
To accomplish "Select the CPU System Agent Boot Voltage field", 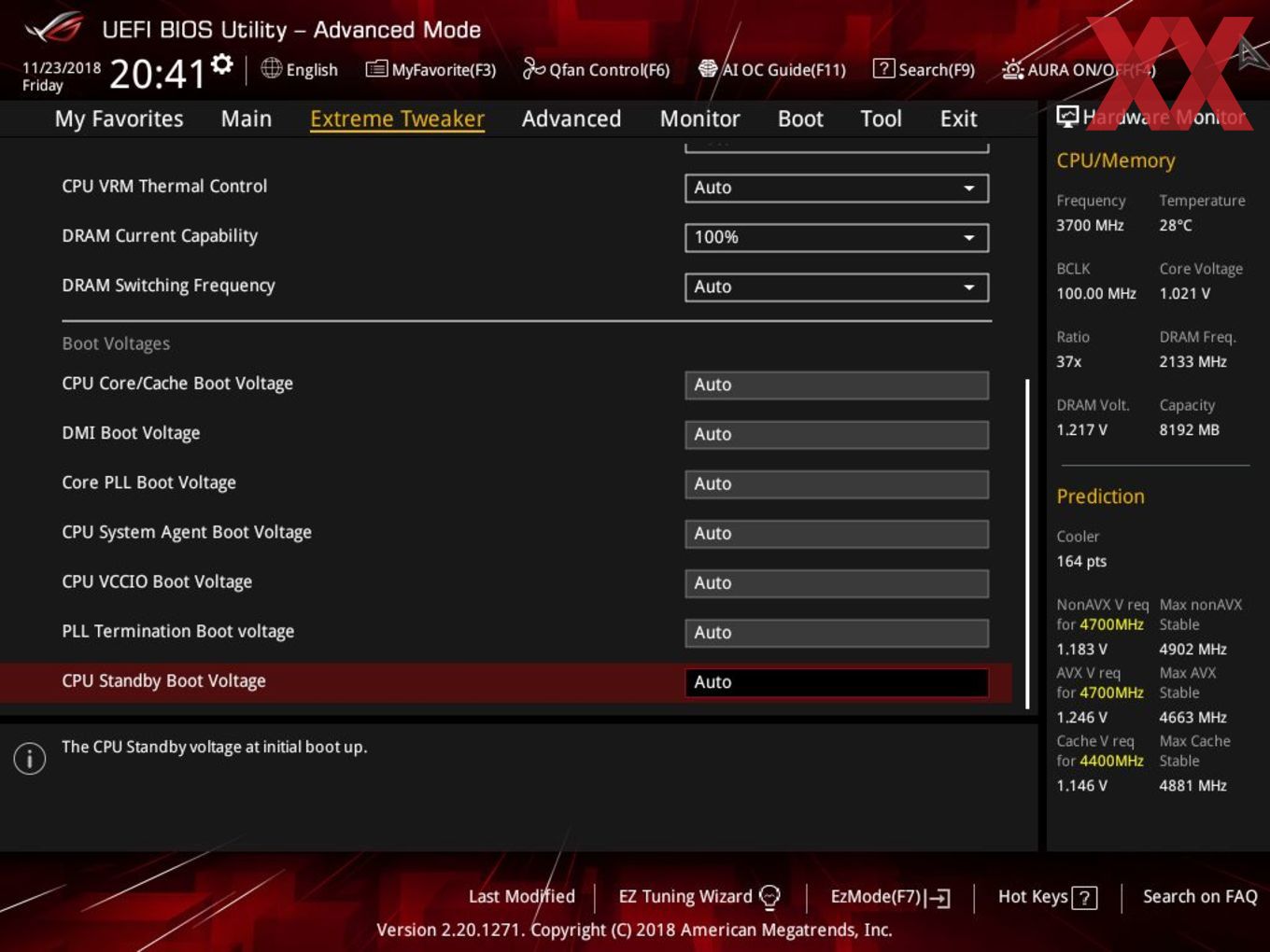I will click(x=837, y=533).
